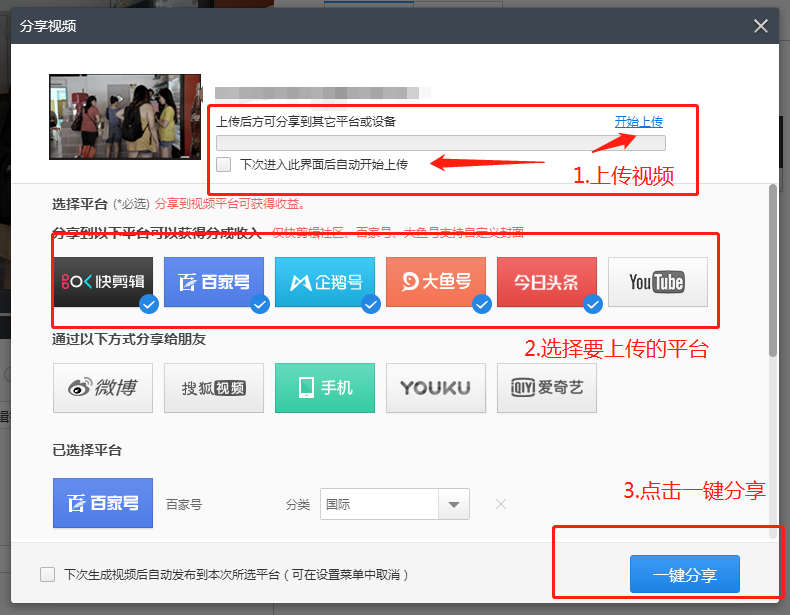Viewport: 790px width, 615px height.
Task: Click the upload progress bar
Action: tap(440, 143)
